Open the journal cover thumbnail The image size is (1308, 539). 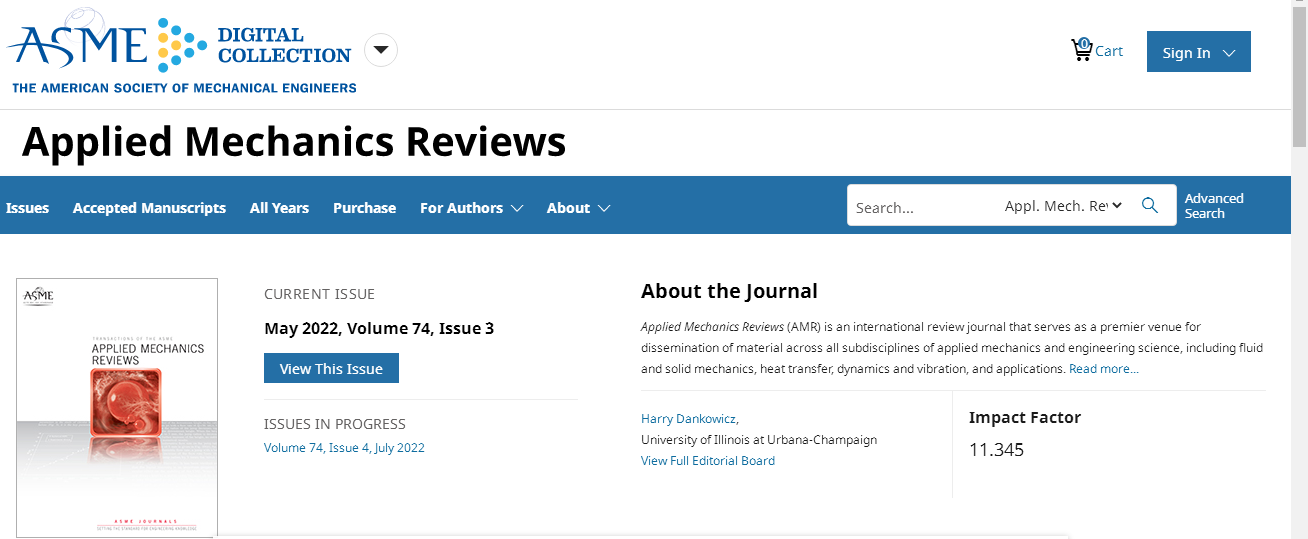(117, 408)
